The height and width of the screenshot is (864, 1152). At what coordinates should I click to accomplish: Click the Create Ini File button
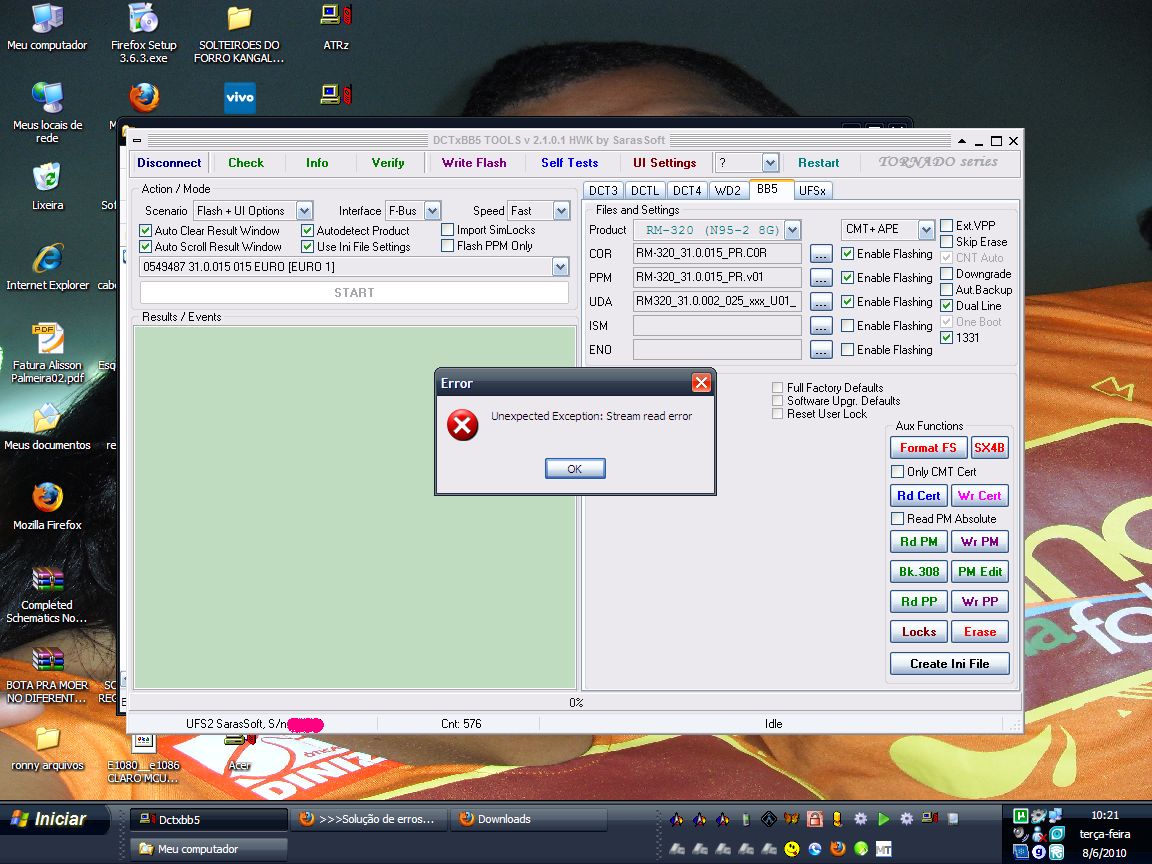[949, 663]
